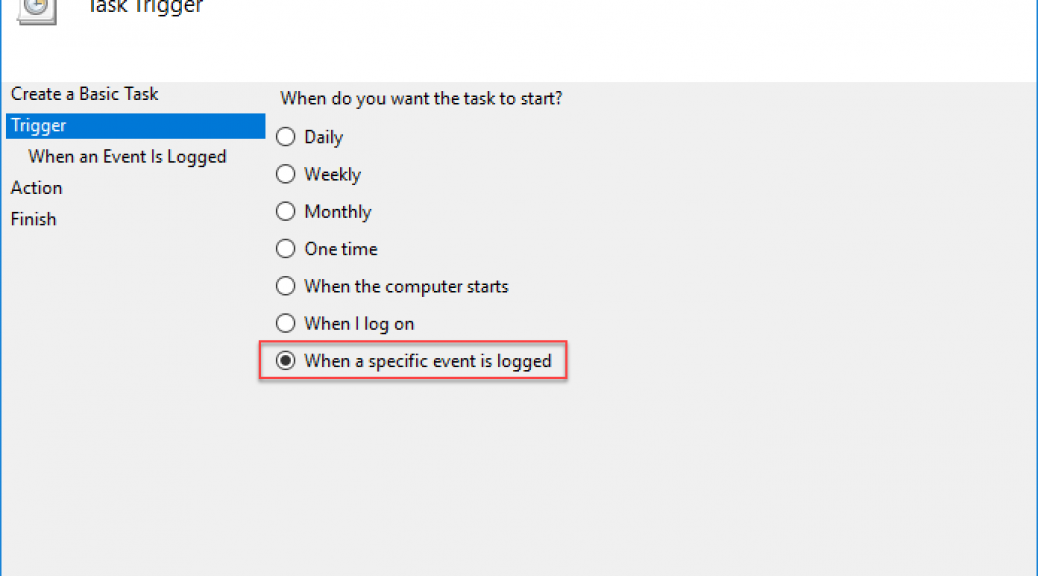This screenshot has height=576, width=1038.
Task: Select the One time radio button
Action: (285, 249)
